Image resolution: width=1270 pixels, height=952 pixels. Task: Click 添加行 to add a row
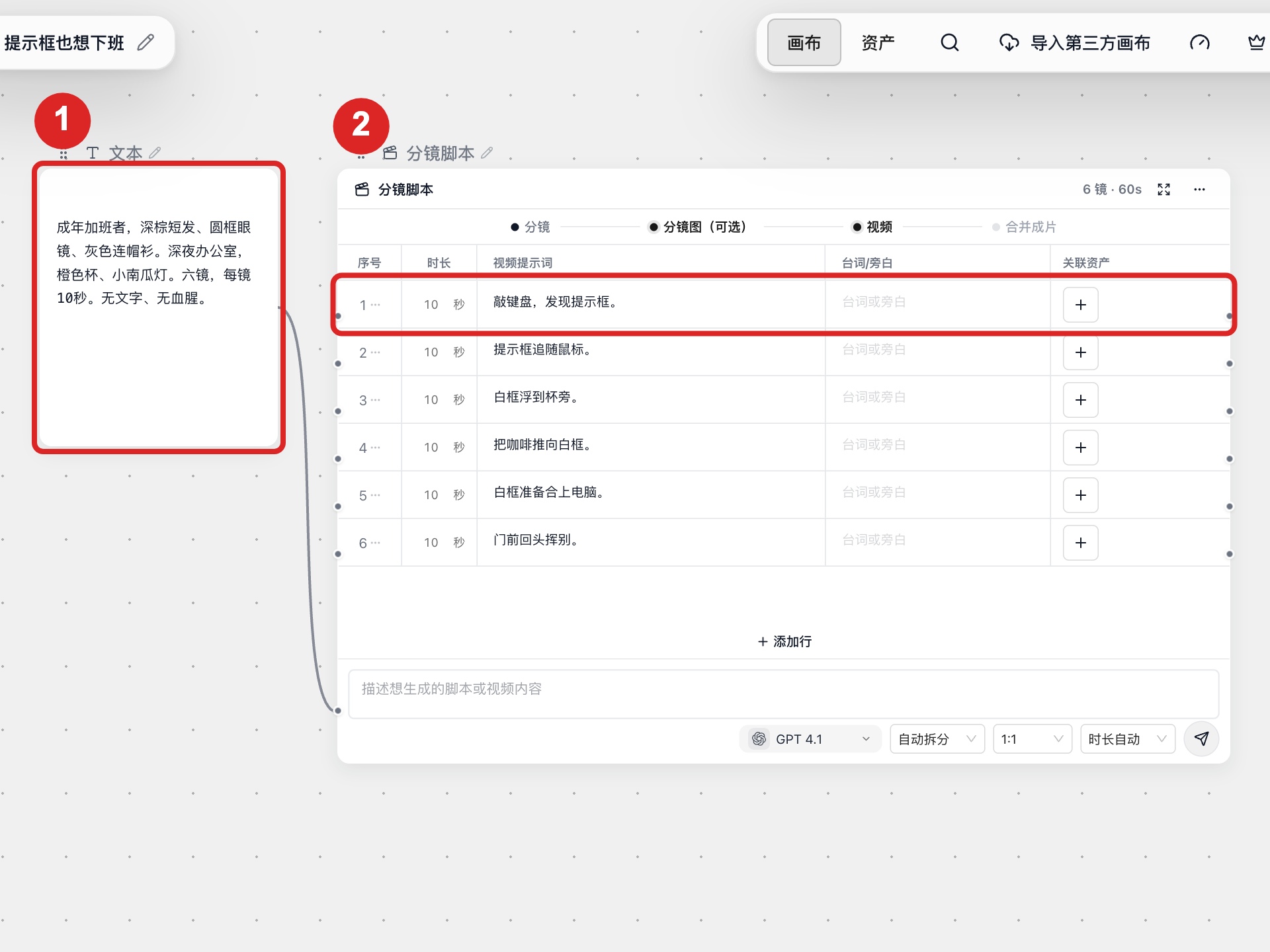(x=784, y=641)
